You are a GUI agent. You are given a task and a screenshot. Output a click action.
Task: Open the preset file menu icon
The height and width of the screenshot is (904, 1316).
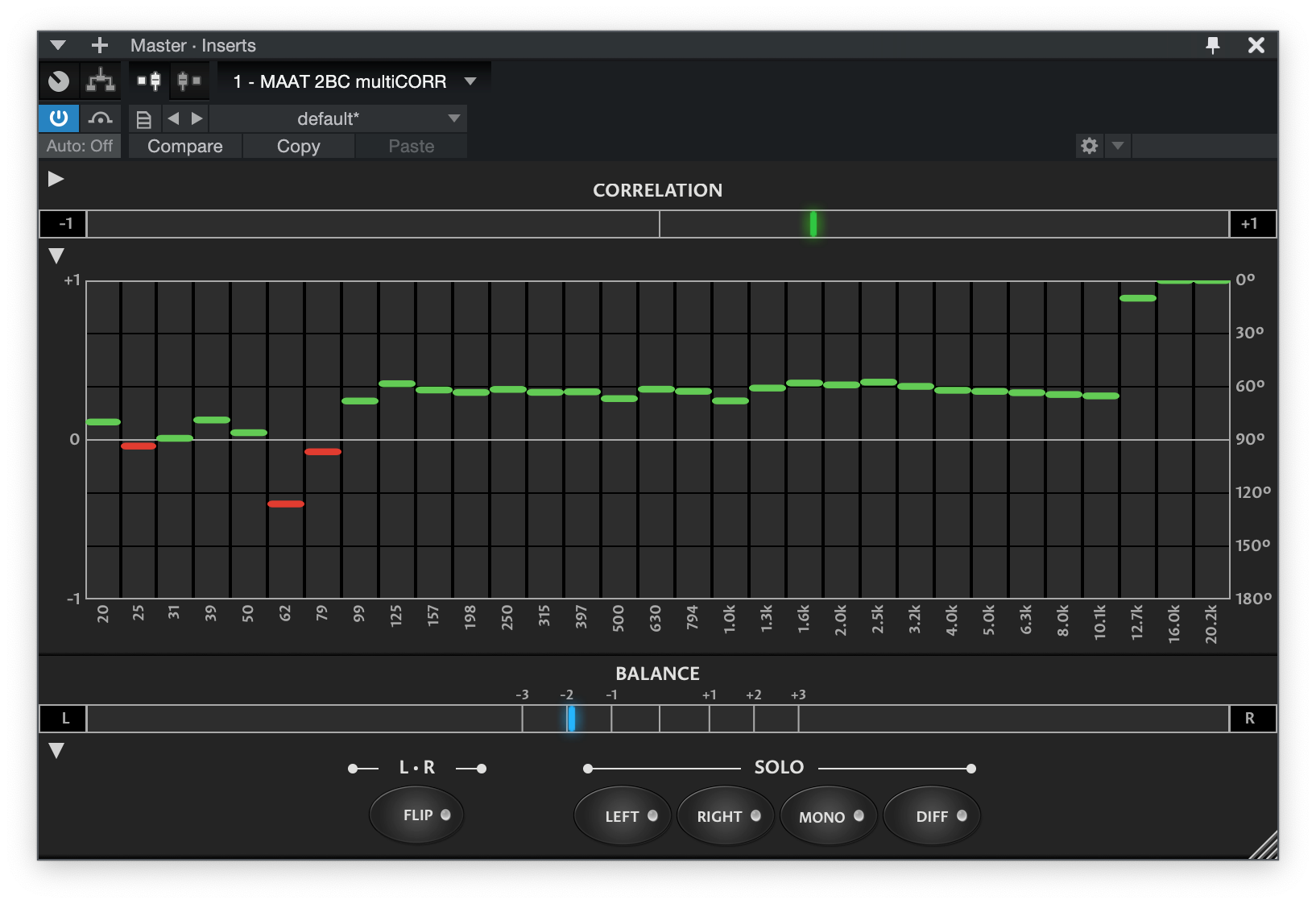(144, 119)
